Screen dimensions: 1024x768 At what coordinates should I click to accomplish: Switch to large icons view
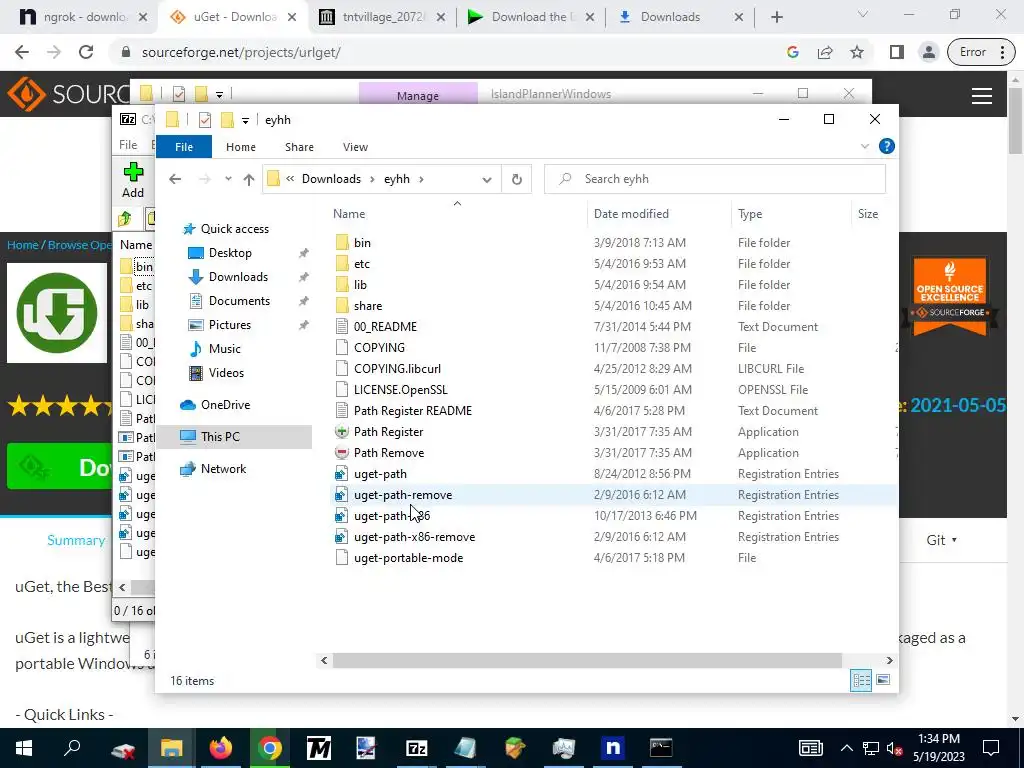click(883, 680)
